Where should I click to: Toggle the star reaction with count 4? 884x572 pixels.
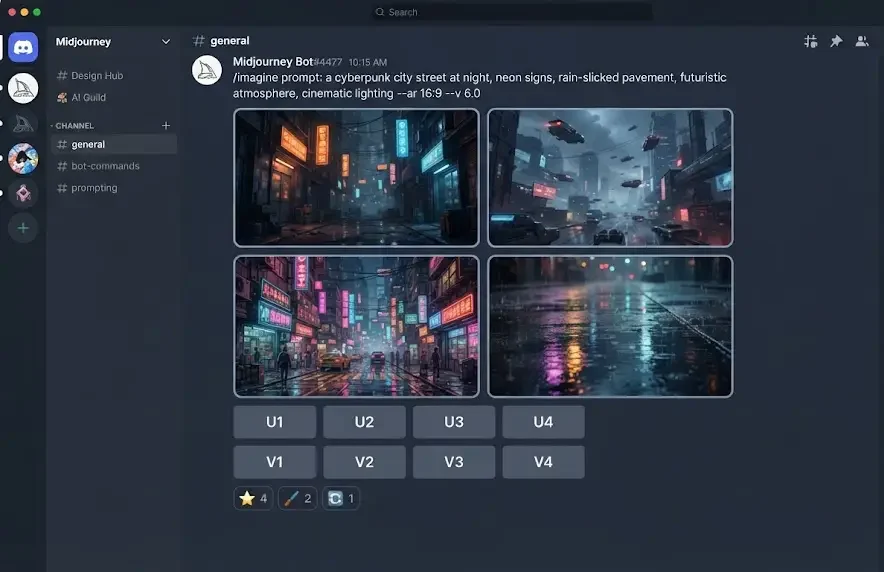[253, 498]
